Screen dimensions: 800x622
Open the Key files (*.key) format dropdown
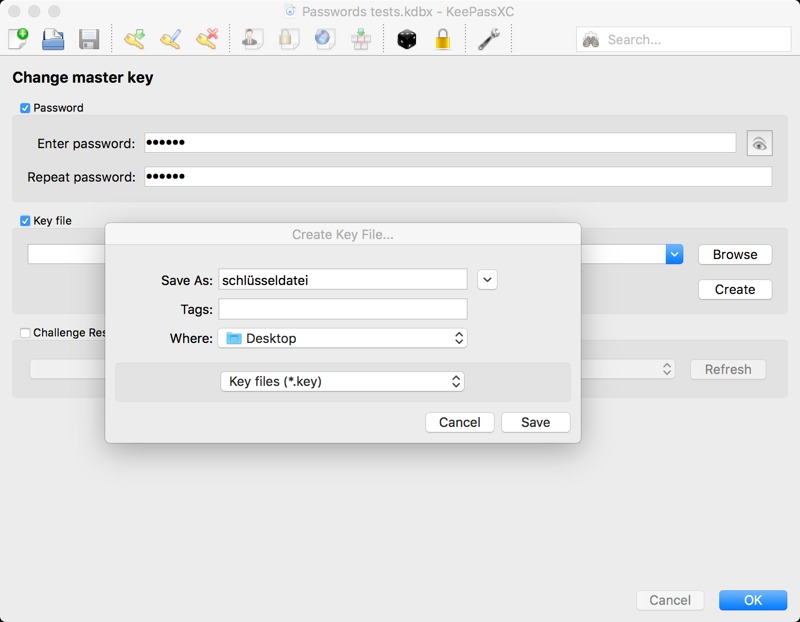point(342,381)
